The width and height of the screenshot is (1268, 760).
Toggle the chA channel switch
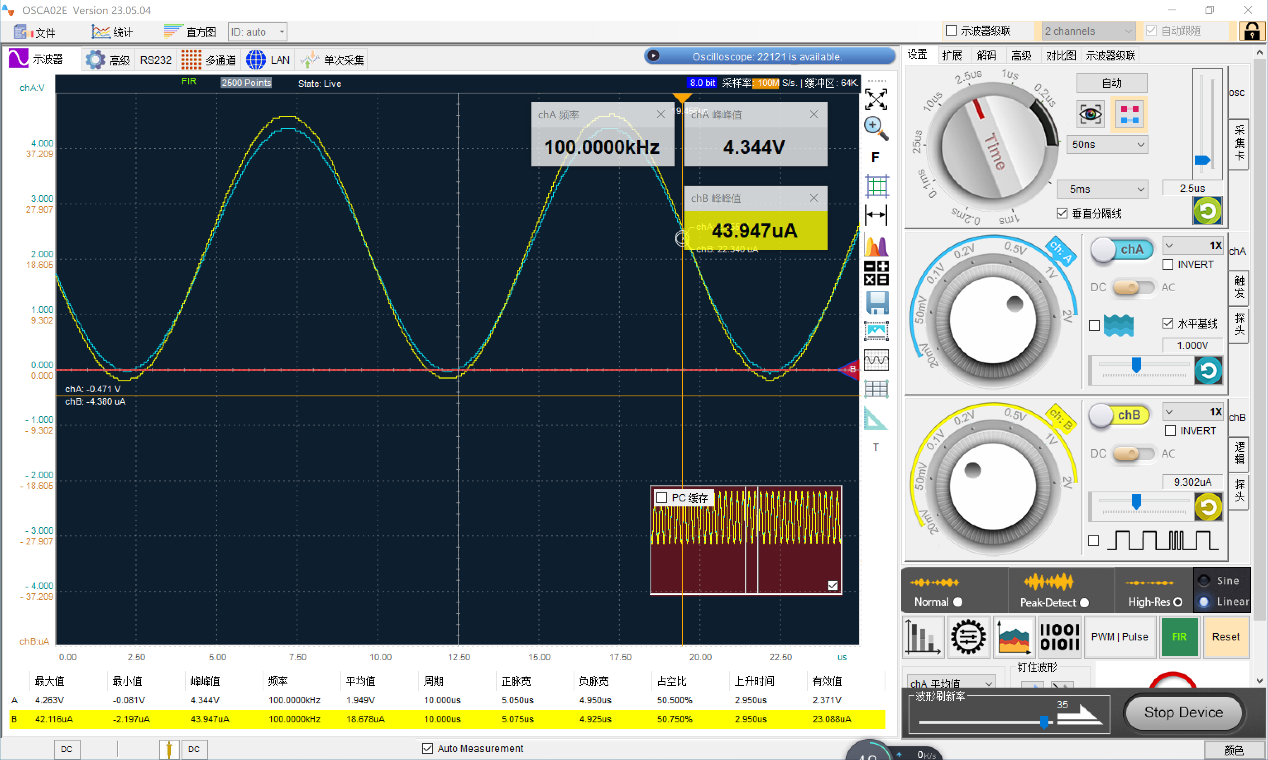click(x=1121, y=249)
